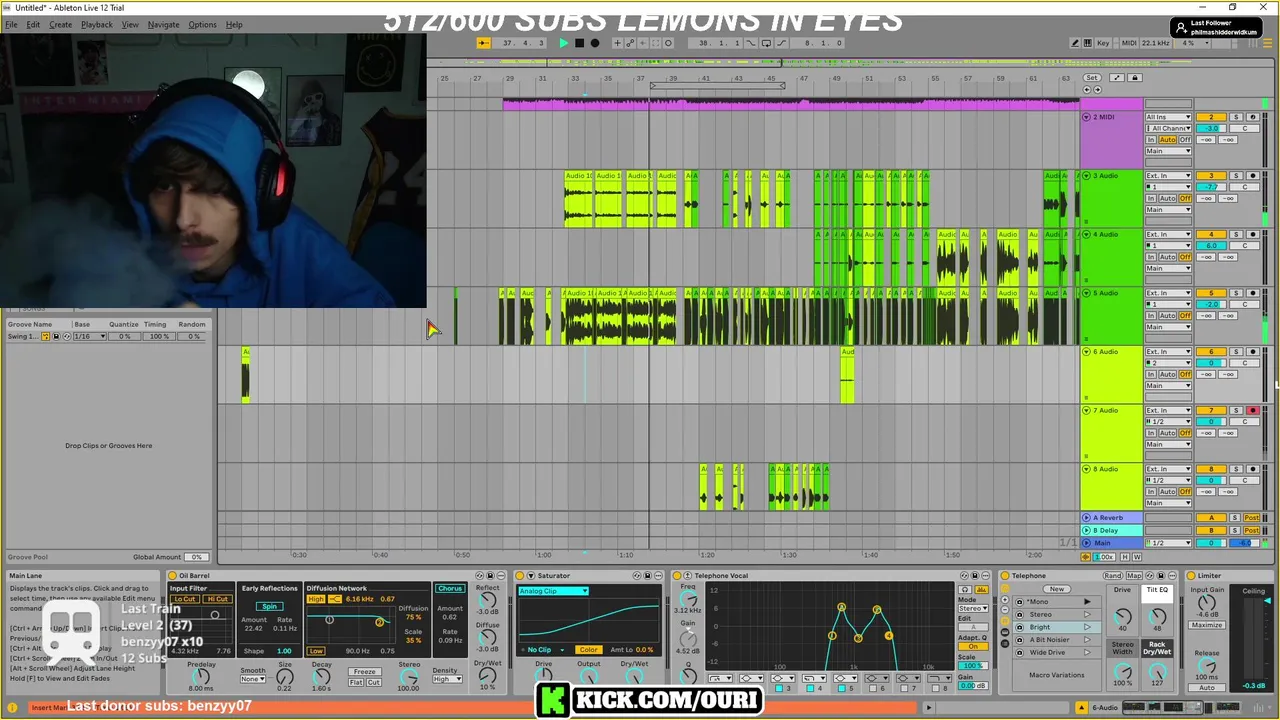
Task: Open Saturator Analog Clip curve dropdown
Action: coord(553,591)
